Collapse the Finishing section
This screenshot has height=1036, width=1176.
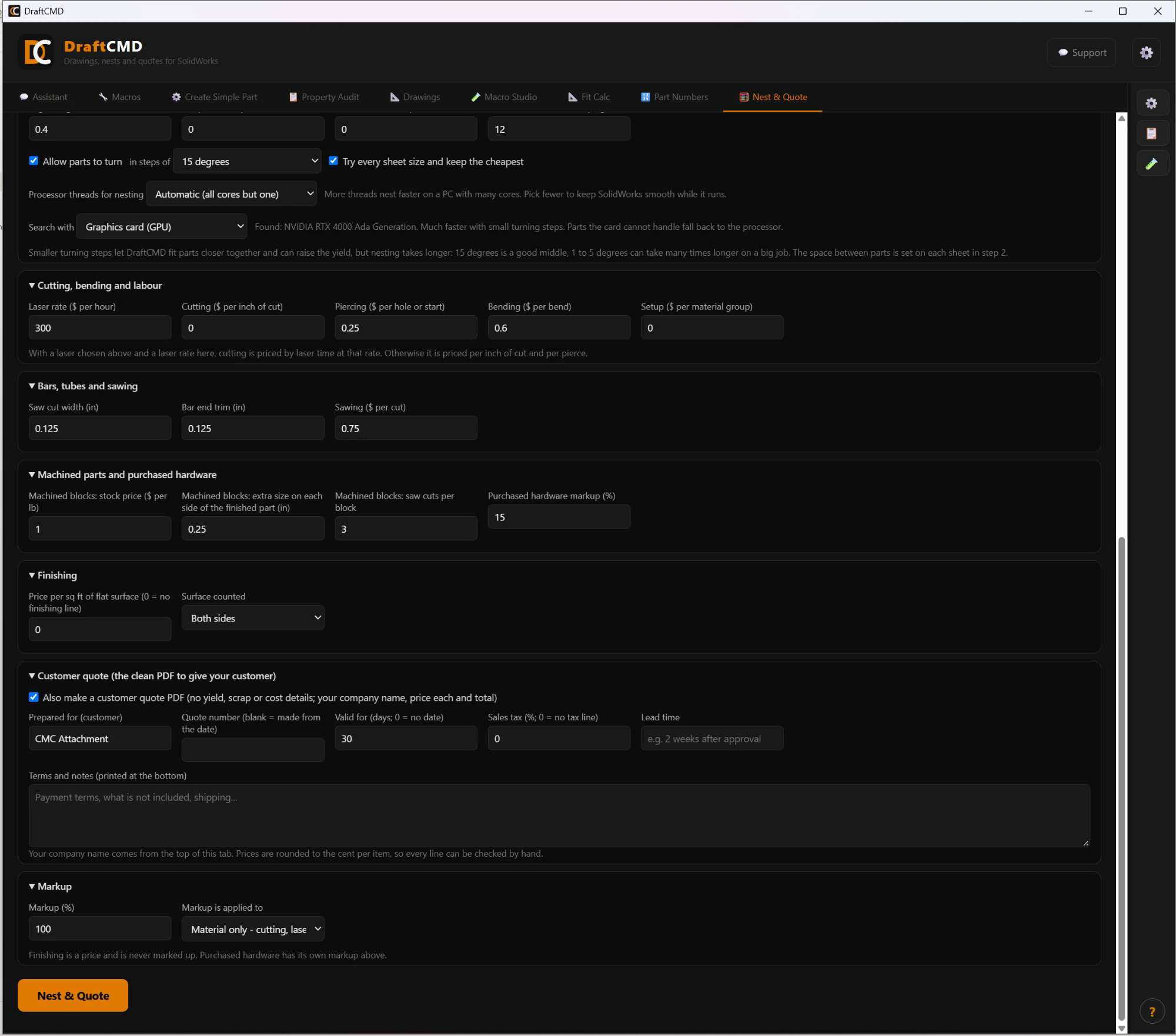(x=53, y=575)
